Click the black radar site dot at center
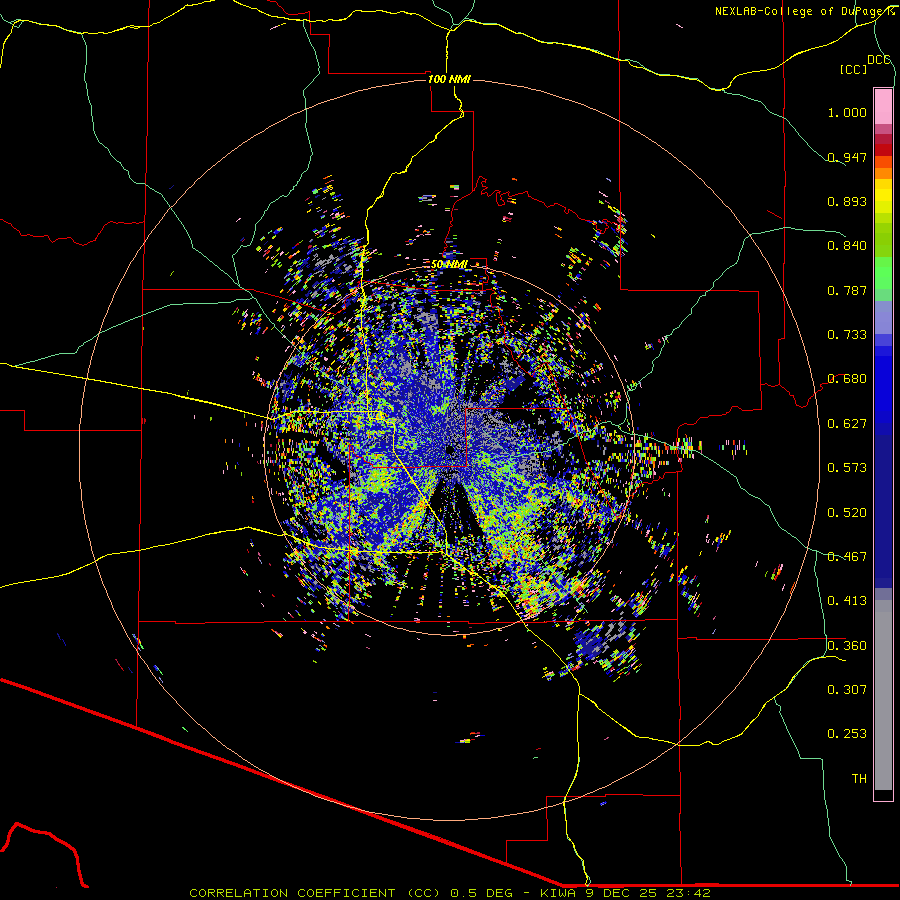900x900 pixels. [451, 451]
